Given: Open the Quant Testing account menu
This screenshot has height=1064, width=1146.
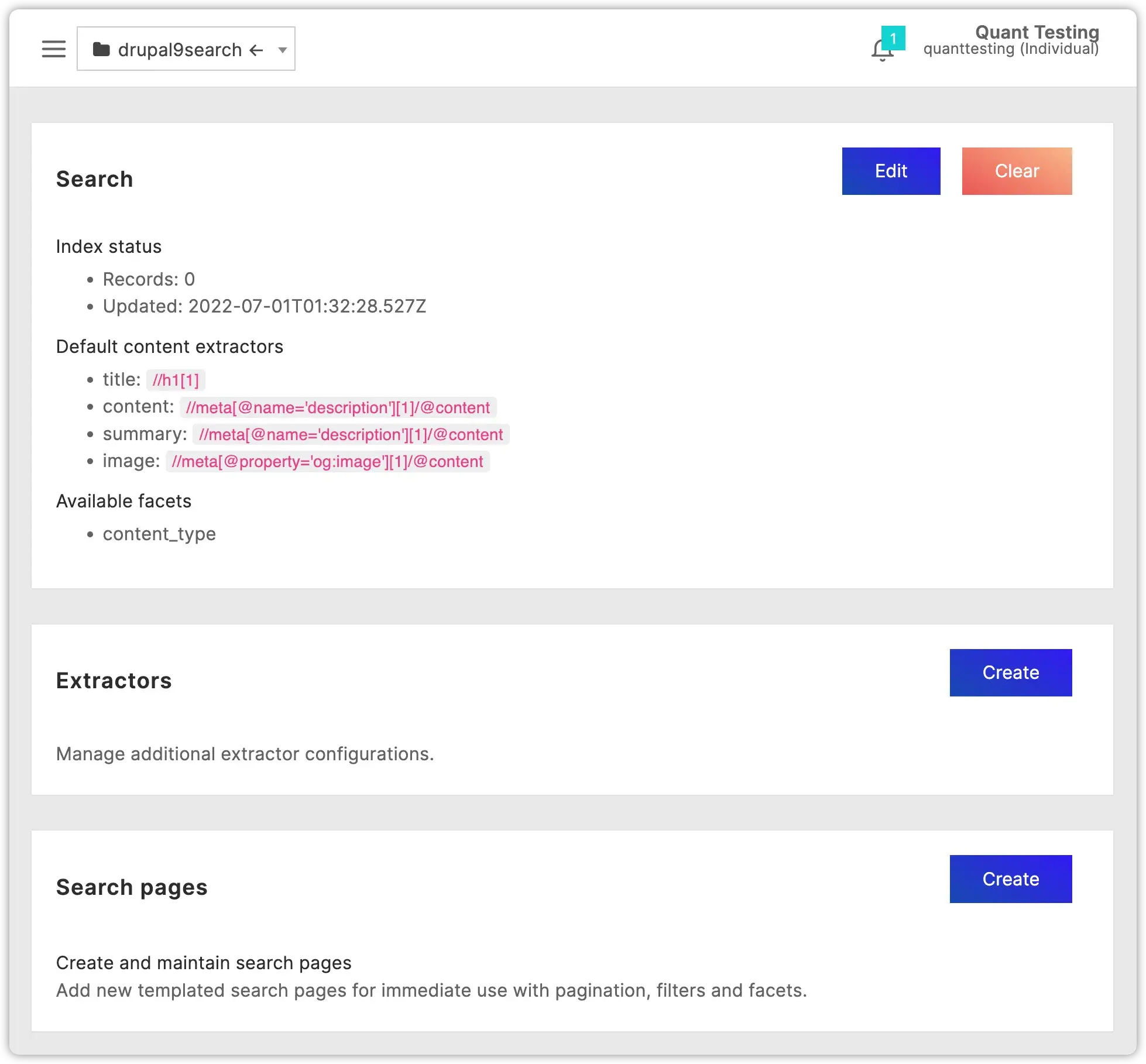Looking at the screenshot, I should pyautogui.click(x=1037, y=33).
